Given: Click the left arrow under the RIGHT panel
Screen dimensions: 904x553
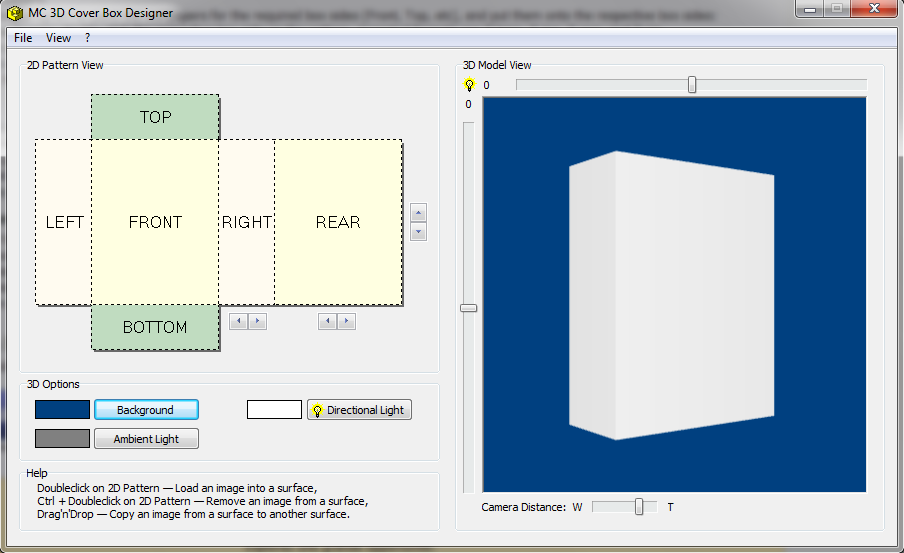Looking at the screenshot, I should 238,321.
